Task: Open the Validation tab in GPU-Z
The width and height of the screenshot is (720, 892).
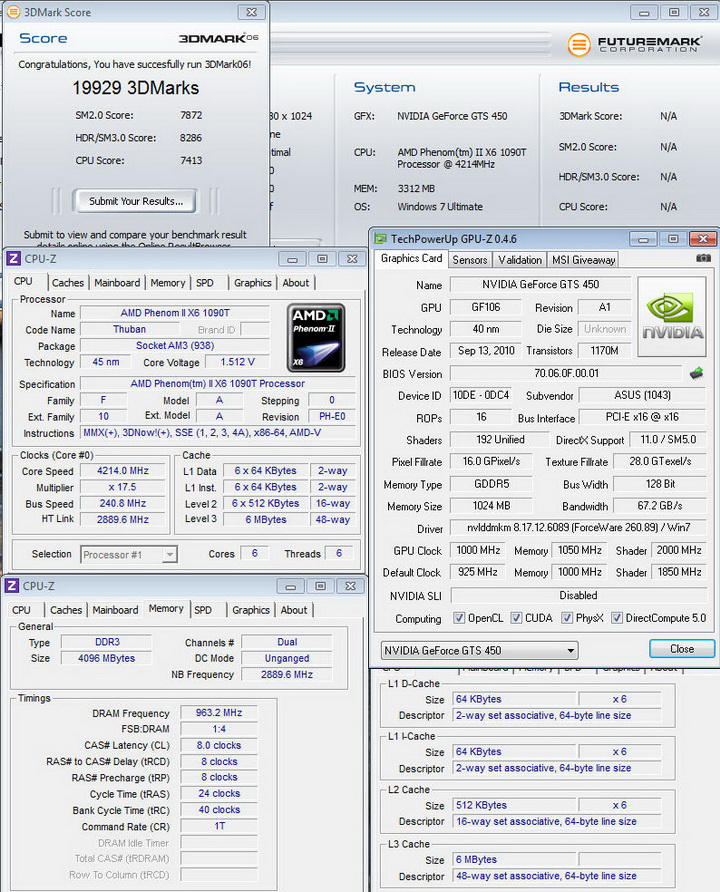Action: pos(520,260)
